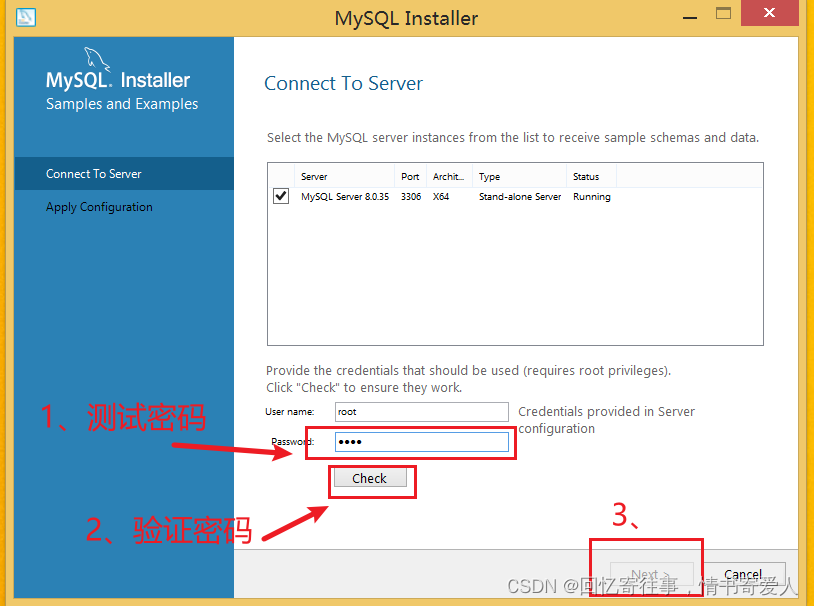Focus the Password input field

point(422,442)
